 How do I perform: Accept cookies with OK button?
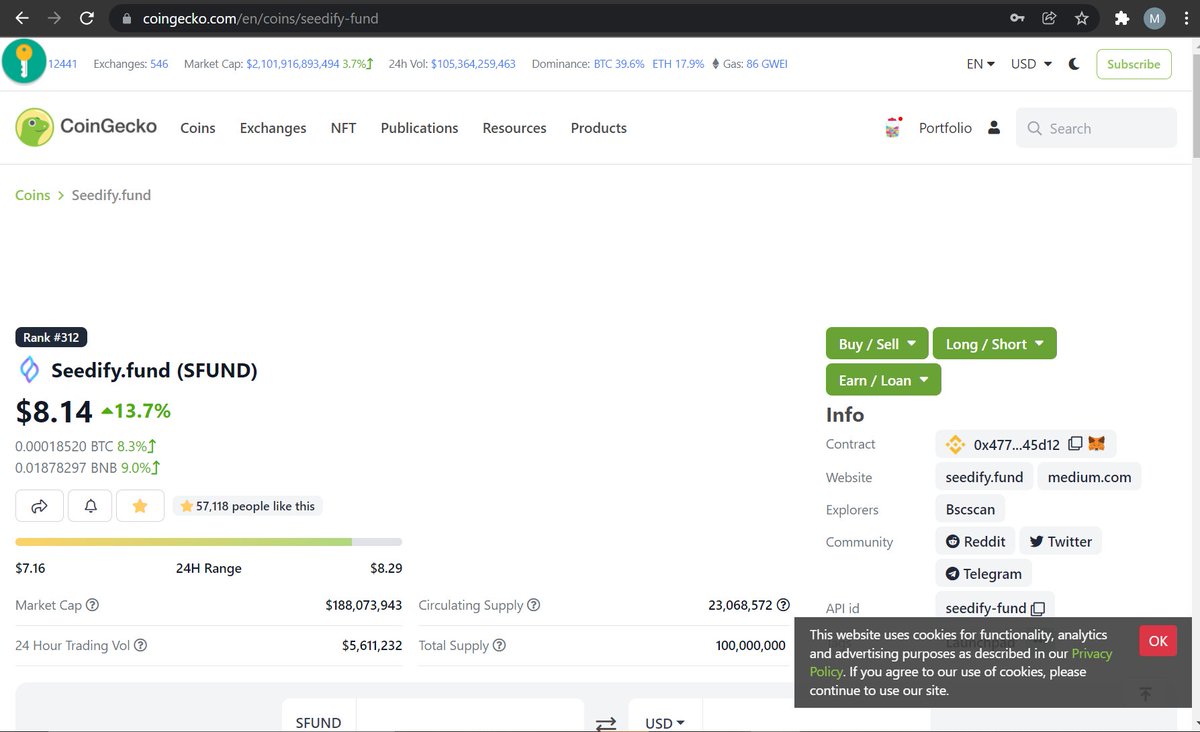tap(1157, 641)
